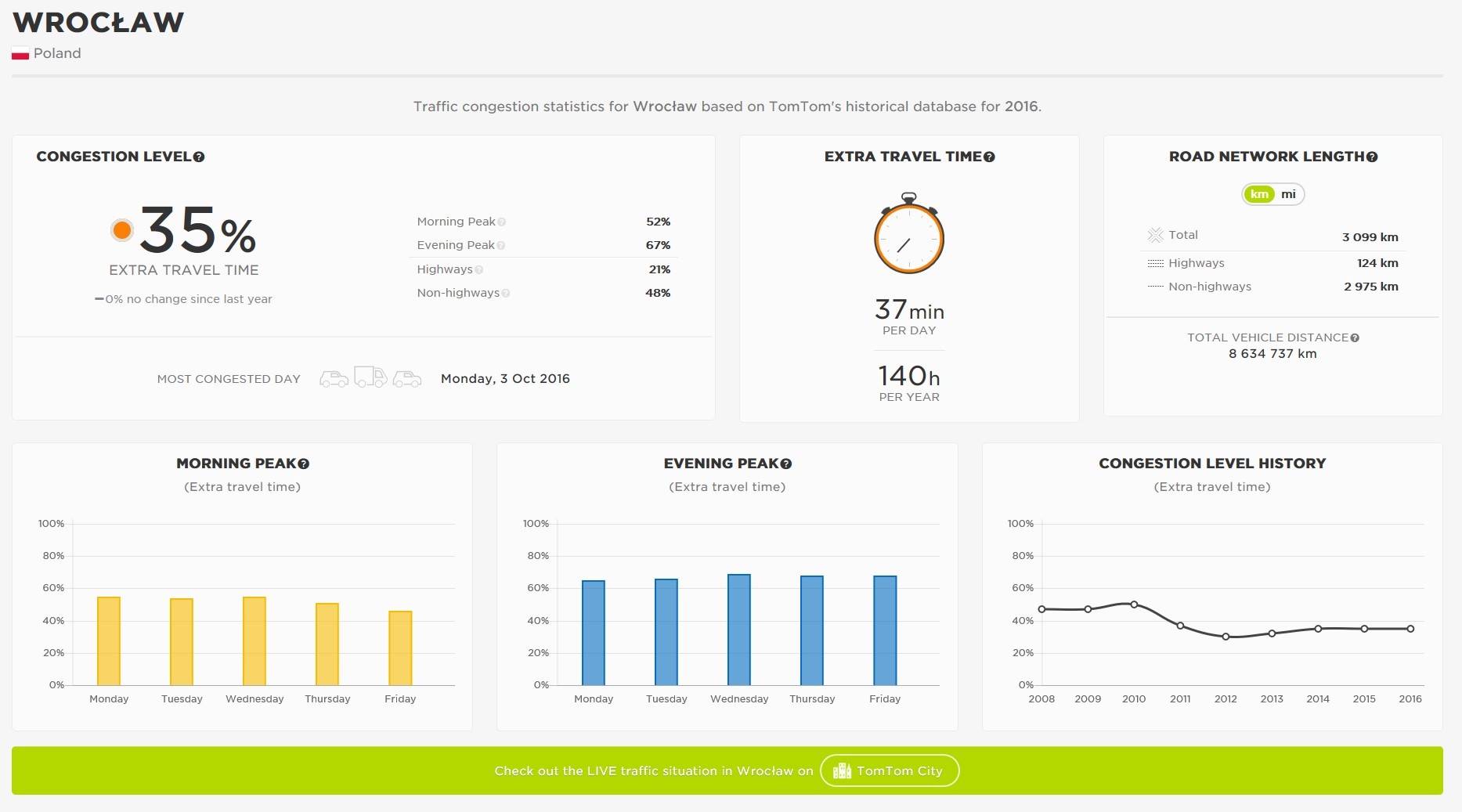Click the Evening Peak chart help icon
This screenshot has width=1462, height=812.
pyautogui.click(x=786, y=464)
